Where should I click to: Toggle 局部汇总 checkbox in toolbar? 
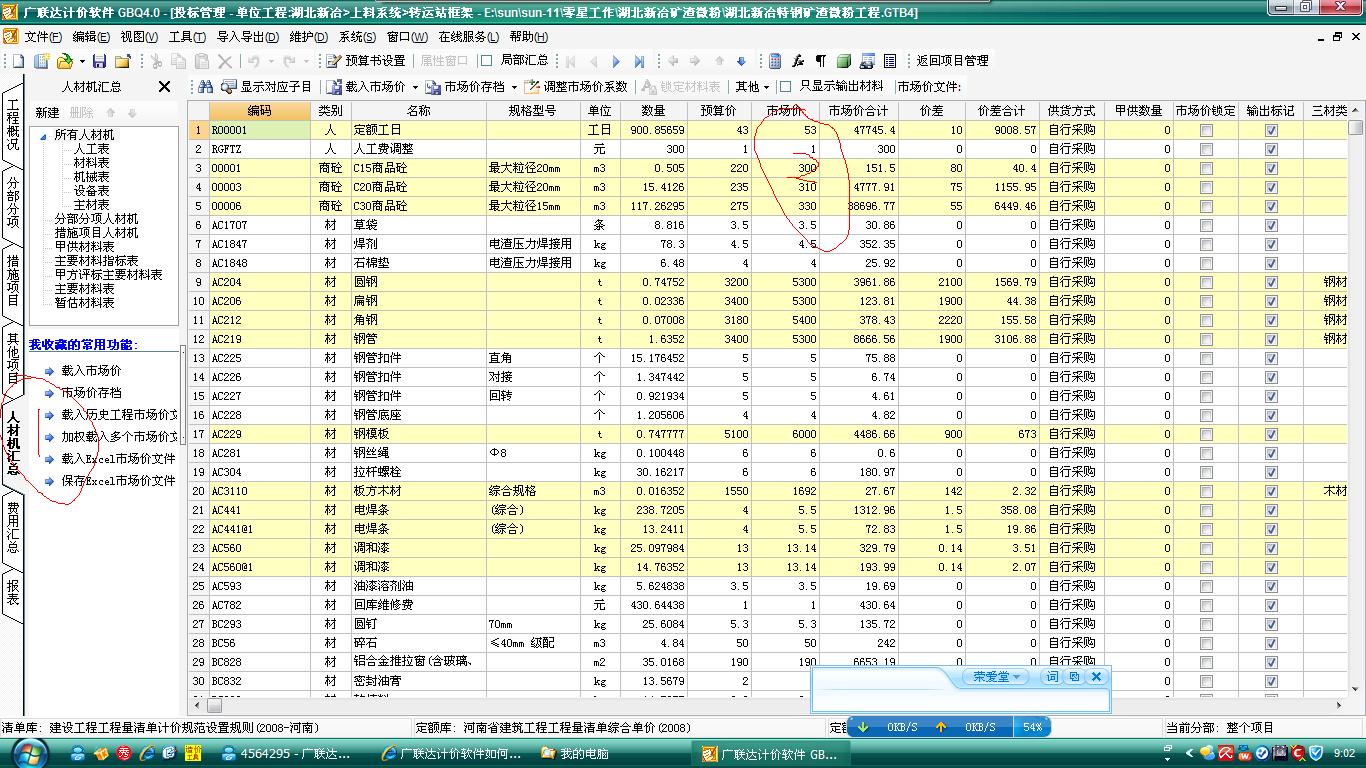[x=486, y=61]
